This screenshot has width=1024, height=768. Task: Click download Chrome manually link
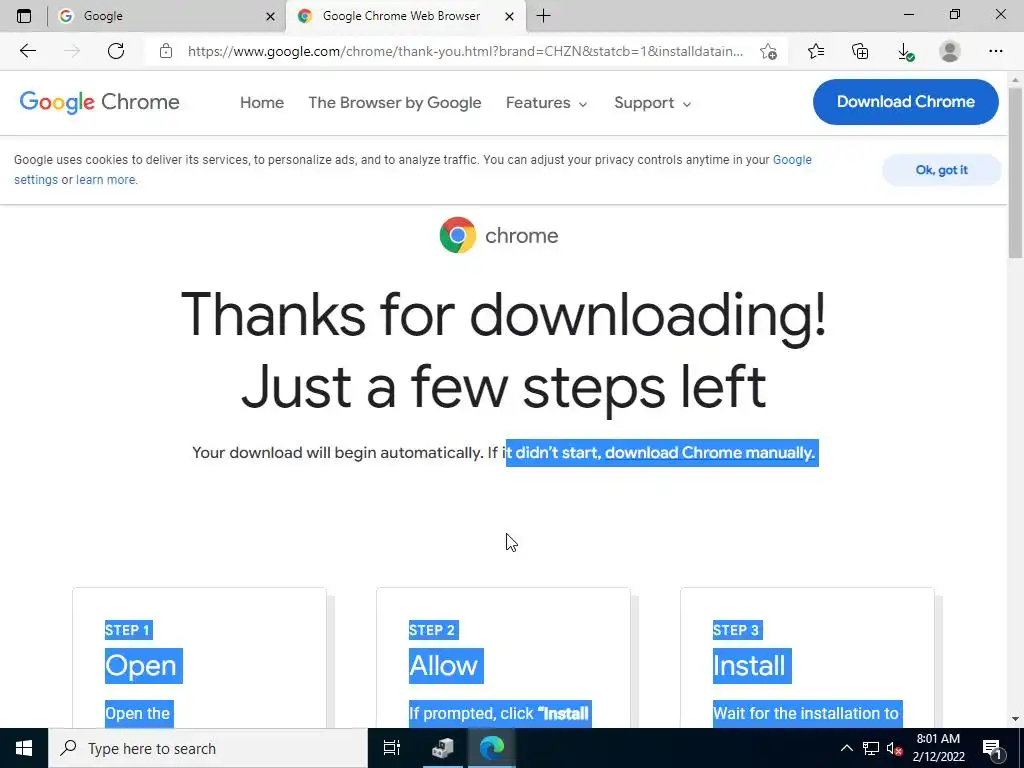coord(710,453)
